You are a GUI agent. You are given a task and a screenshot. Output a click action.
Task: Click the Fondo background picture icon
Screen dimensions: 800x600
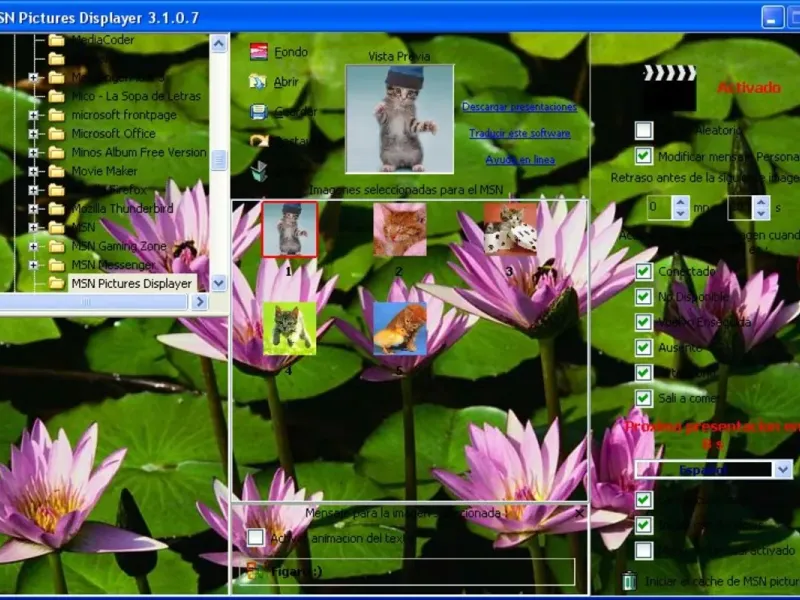click(x=259, y=52)
